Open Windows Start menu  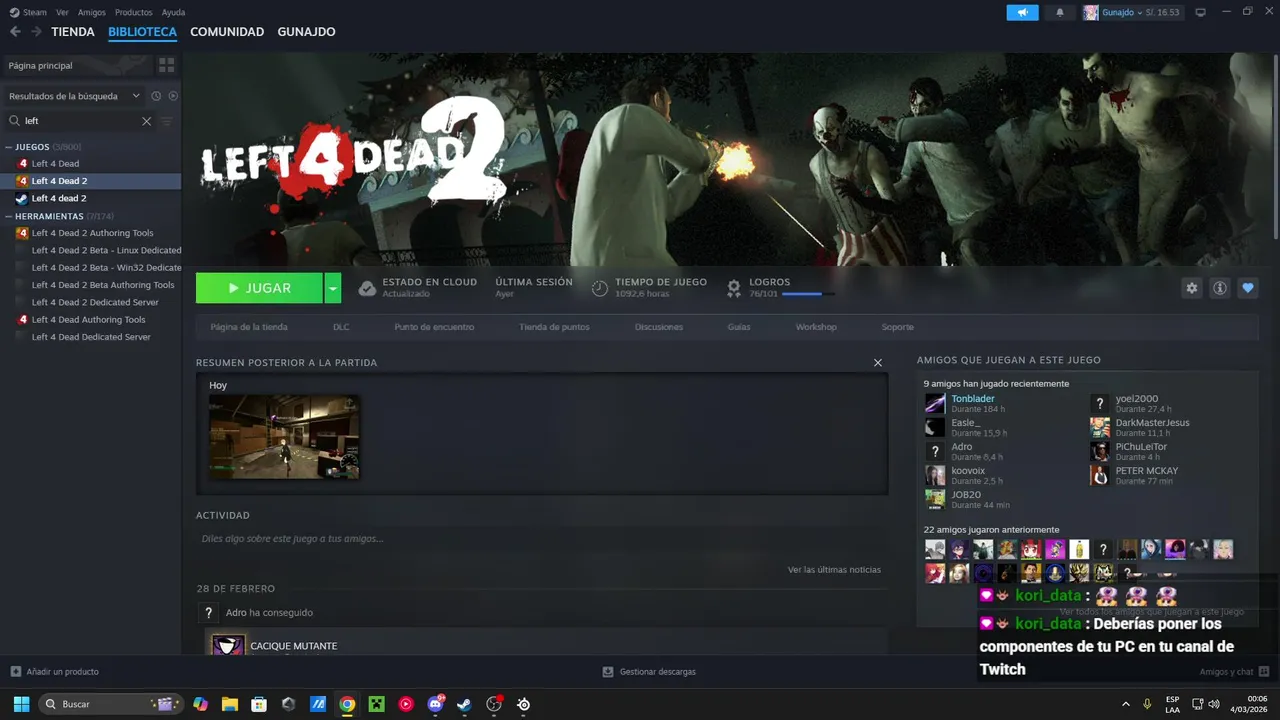21,704
